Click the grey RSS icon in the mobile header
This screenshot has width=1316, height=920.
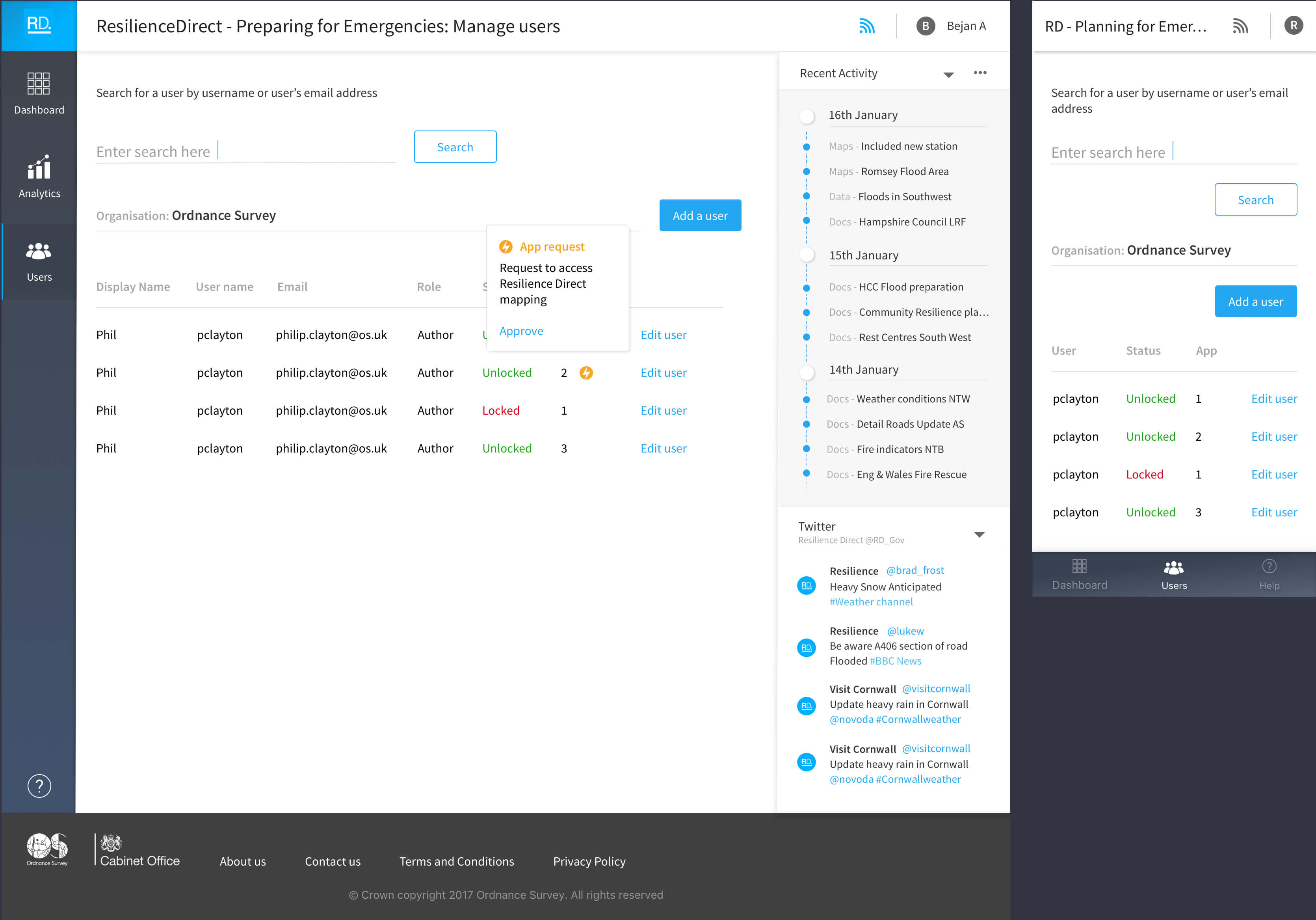tap(1240, 26)
